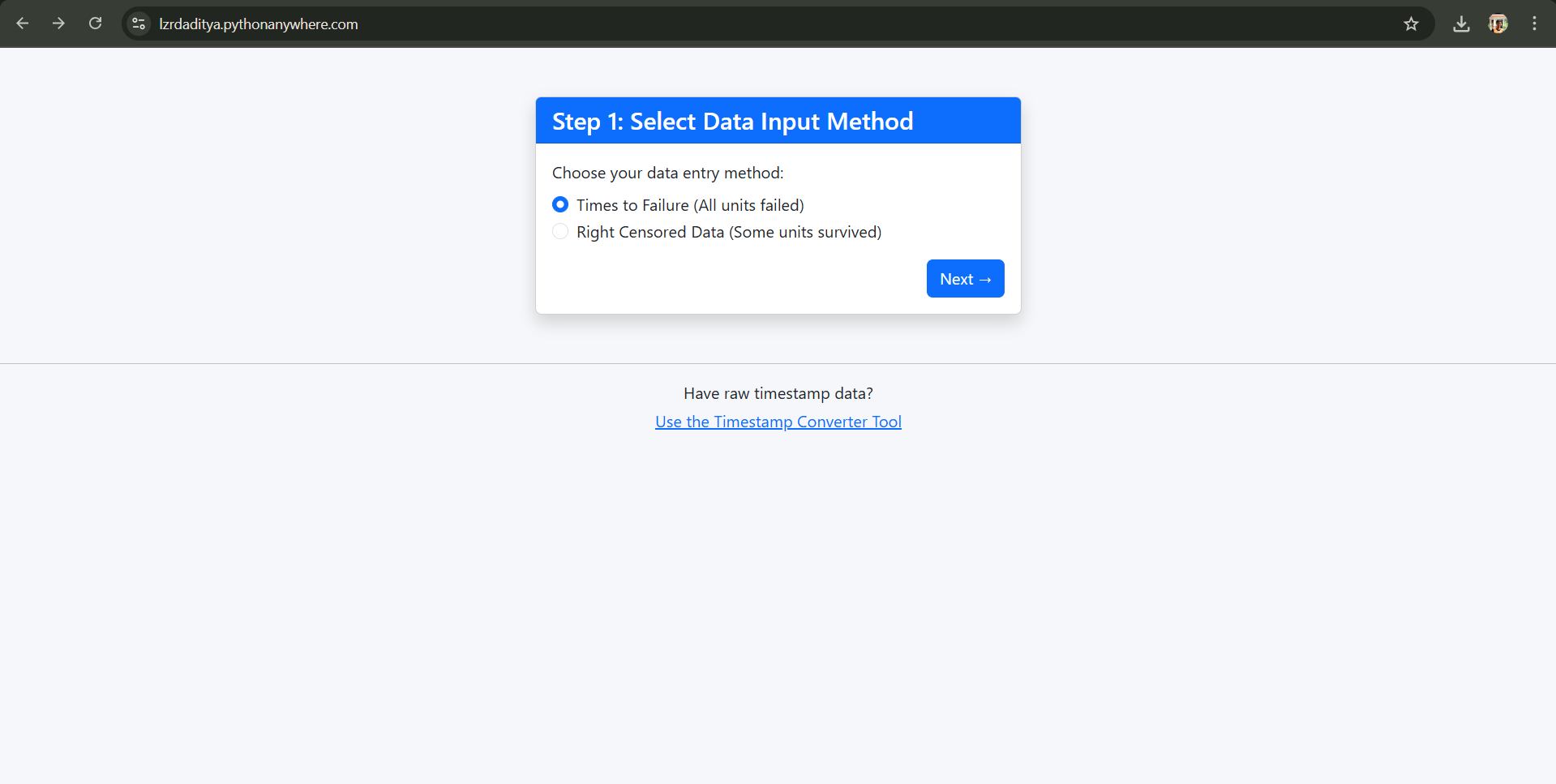Click inside the browser address bar
Viewport: 1556px width, 784px height.
(x=568, y=24)
